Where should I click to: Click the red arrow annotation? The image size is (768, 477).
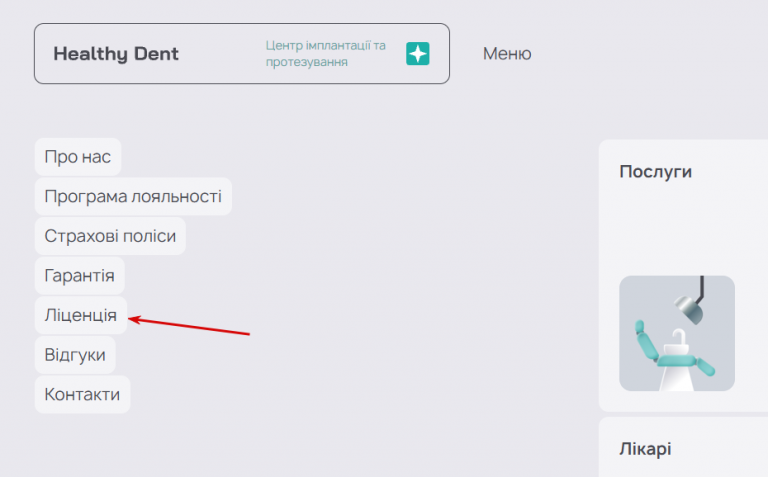click(189, 326)
